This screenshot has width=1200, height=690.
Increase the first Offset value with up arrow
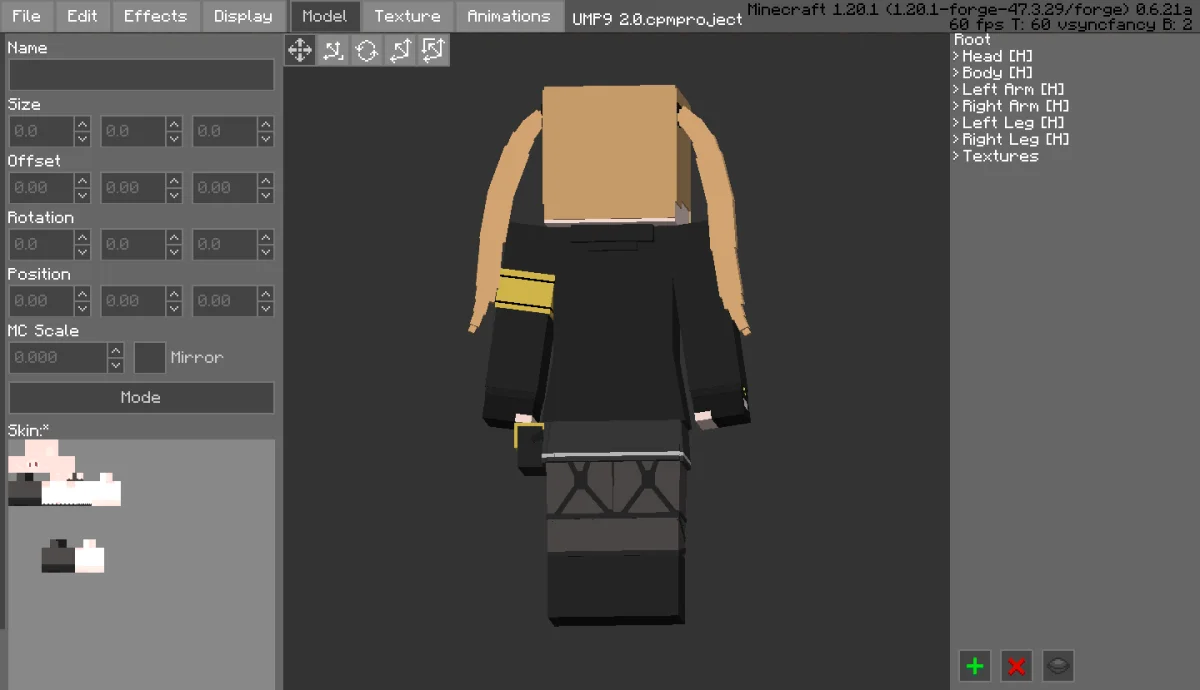pos(83,180)
